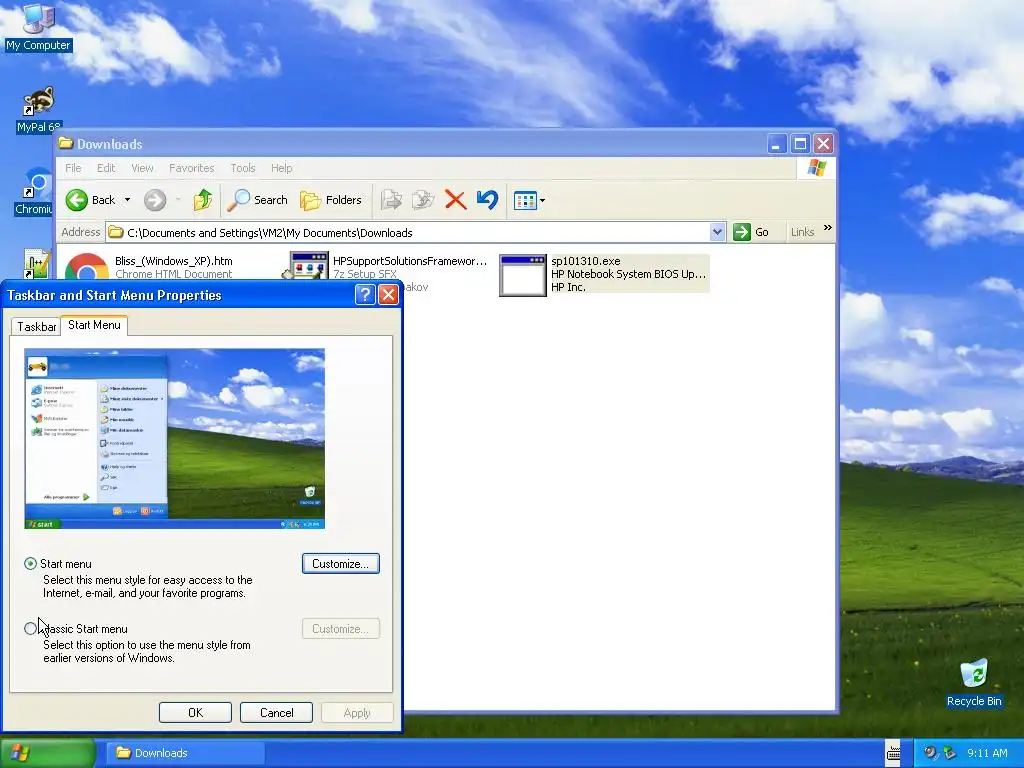Toggle the Folders pane
The image size is (1024, 768).
click(x=330, y=200)
